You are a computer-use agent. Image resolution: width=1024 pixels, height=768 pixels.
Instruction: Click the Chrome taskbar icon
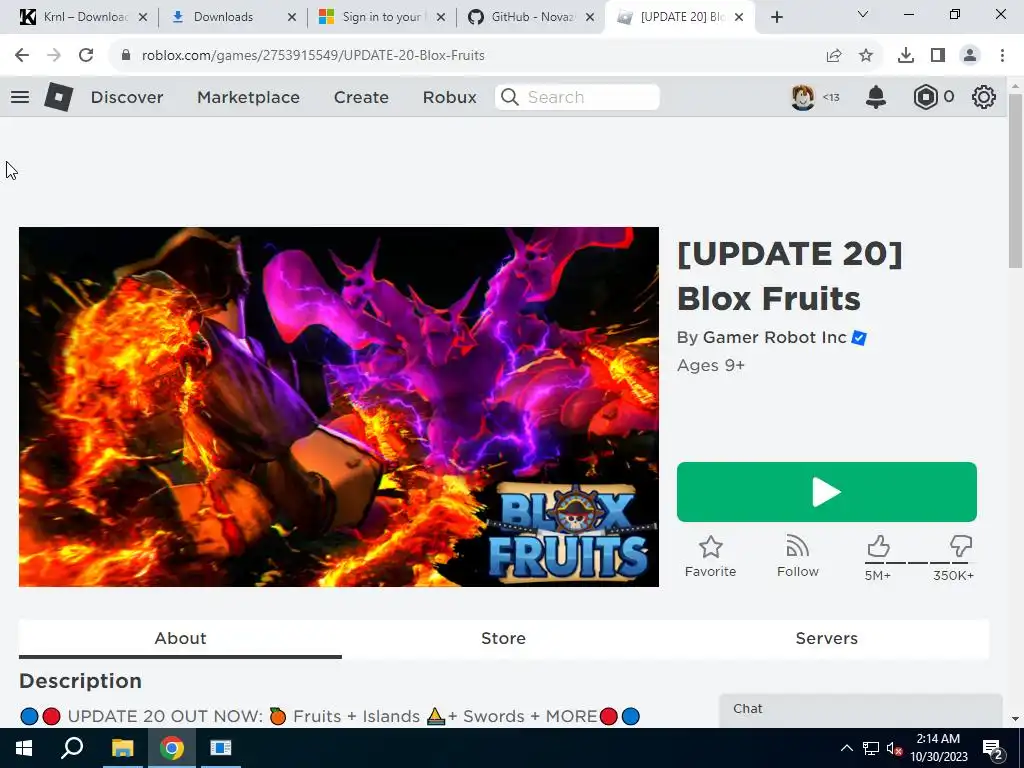[172, 748]
